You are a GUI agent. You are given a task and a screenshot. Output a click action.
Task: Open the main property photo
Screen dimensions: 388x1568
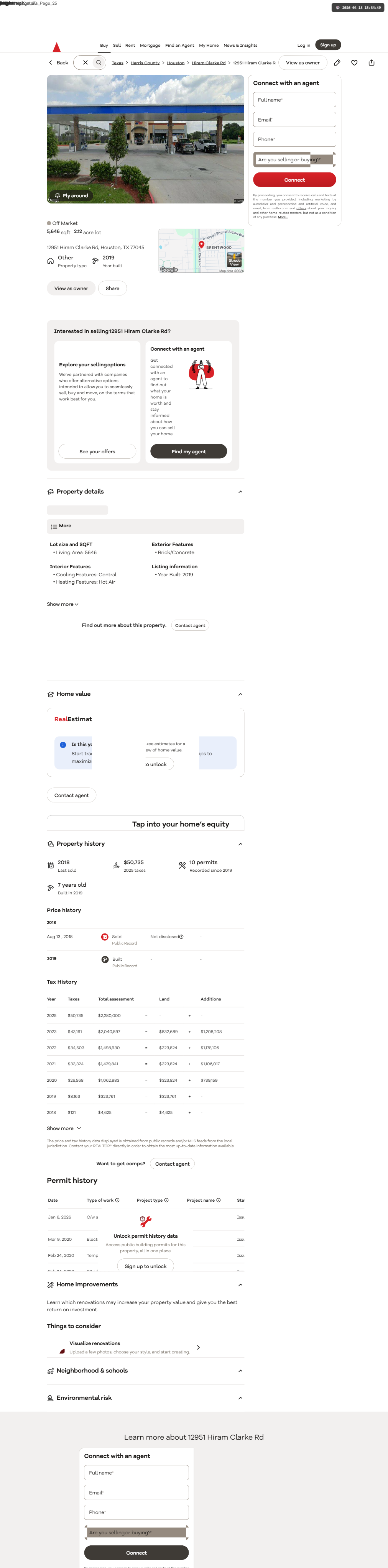(146, 139)
